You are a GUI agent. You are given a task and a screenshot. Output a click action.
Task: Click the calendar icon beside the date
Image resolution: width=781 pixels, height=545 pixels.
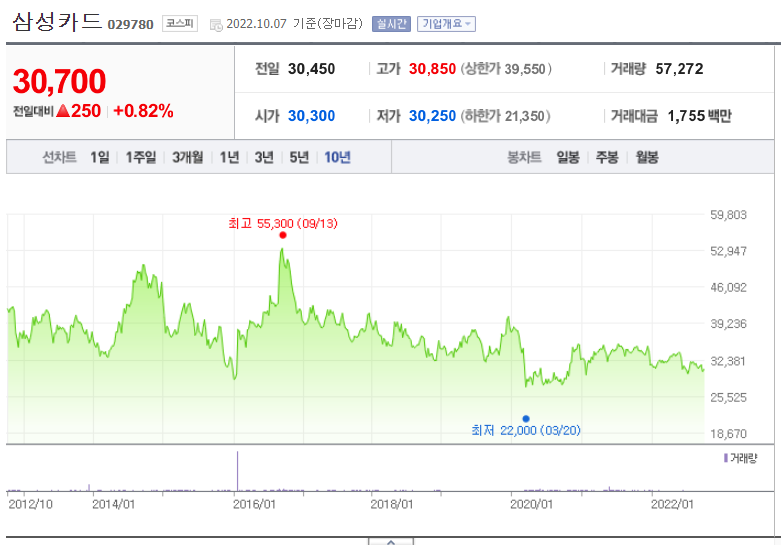pyautogui.click(x=216, y=25)
